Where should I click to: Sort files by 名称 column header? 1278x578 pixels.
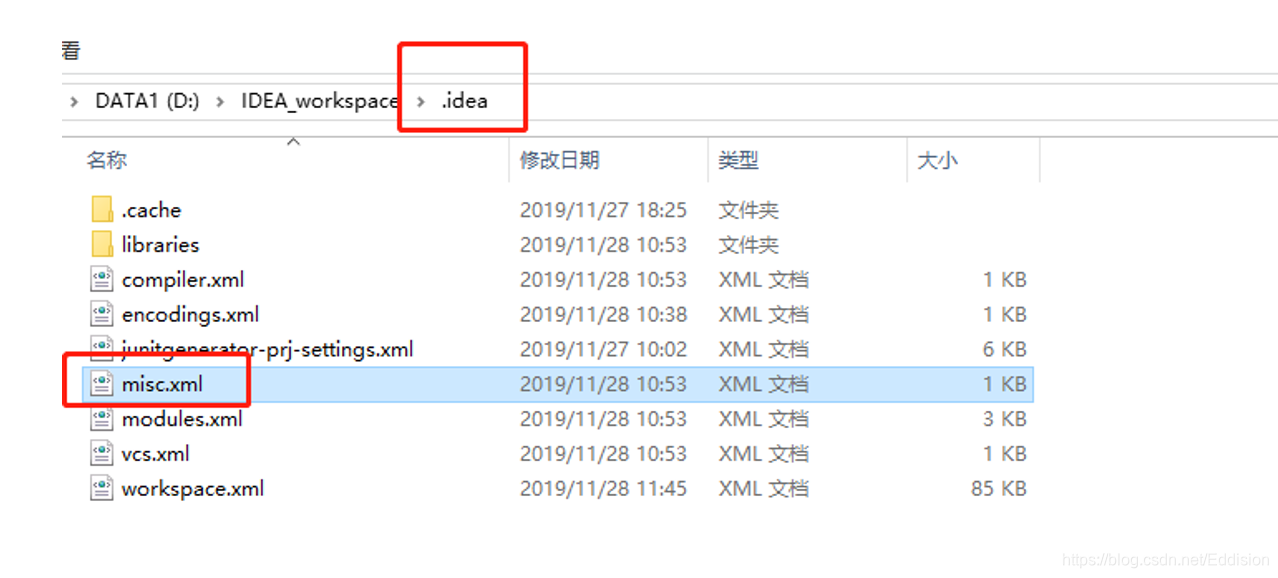[107, 160]
